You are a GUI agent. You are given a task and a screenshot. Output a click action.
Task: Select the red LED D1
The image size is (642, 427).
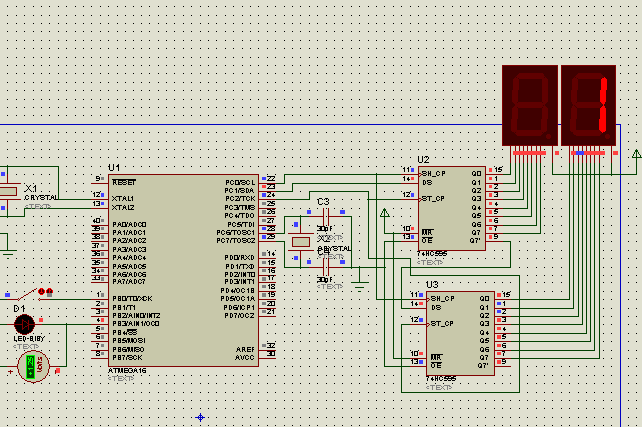point(22,324)
